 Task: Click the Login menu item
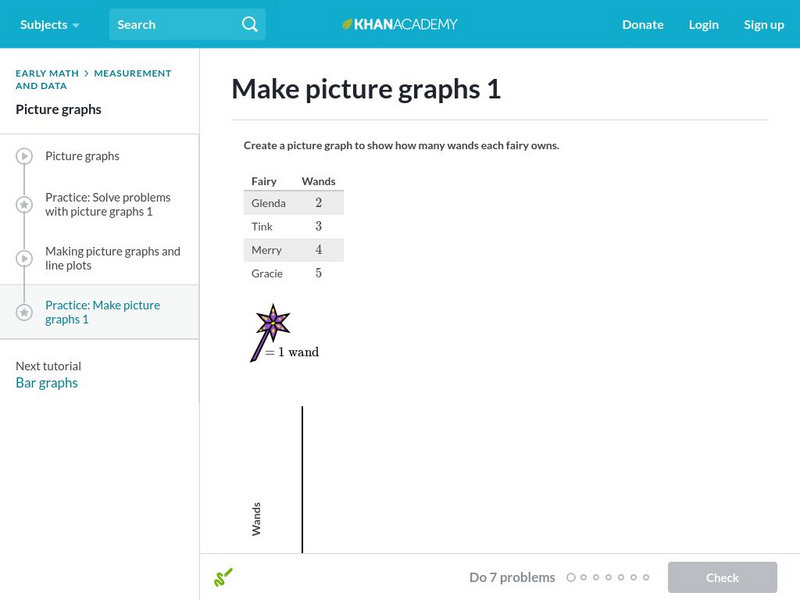click(703, 24)
